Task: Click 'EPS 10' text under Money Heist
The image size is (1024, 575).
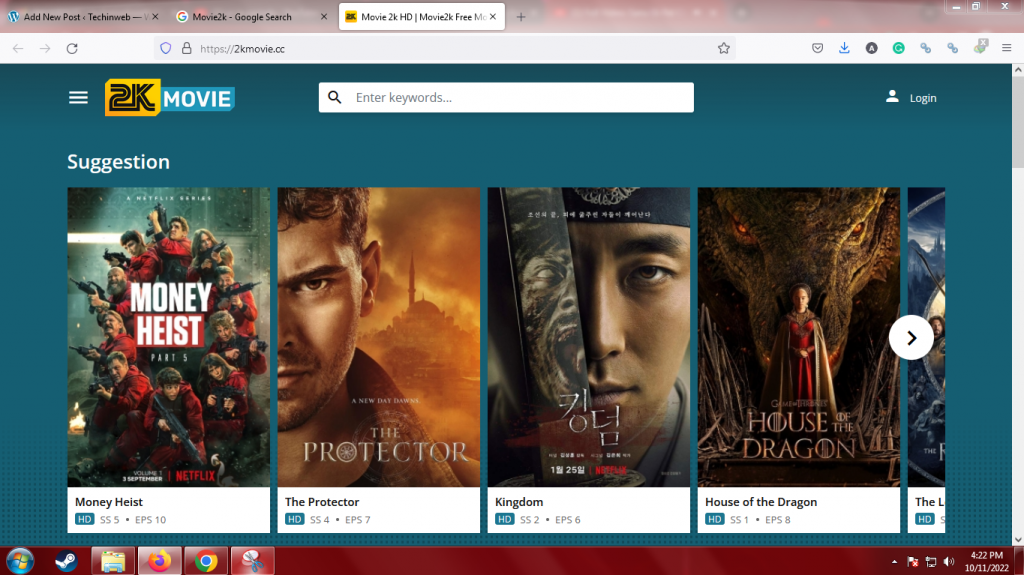Action: point(150,520)
